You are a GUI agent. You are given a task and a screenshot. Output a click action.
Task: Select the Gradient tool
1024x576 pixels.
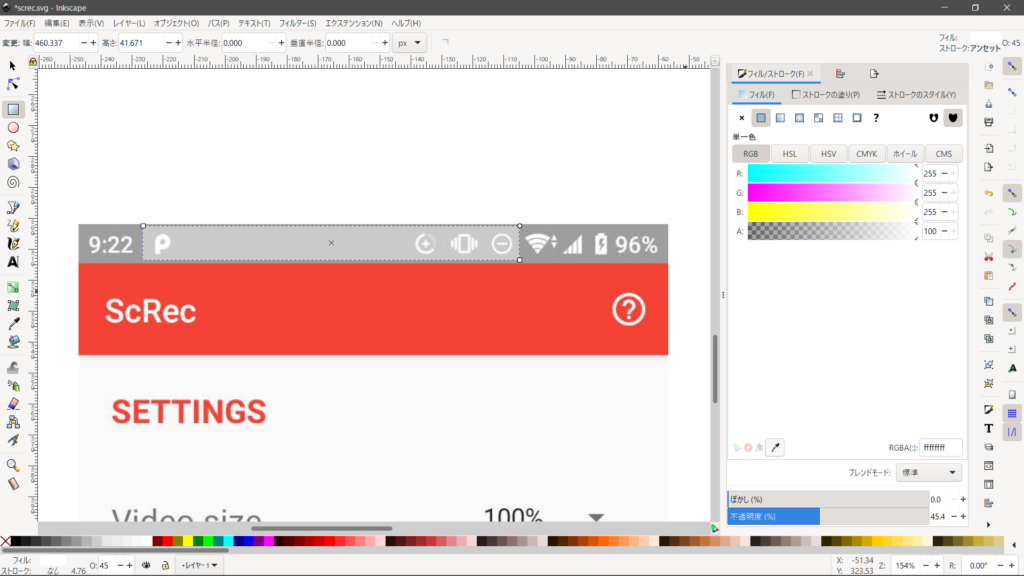(x=12, y=287)
